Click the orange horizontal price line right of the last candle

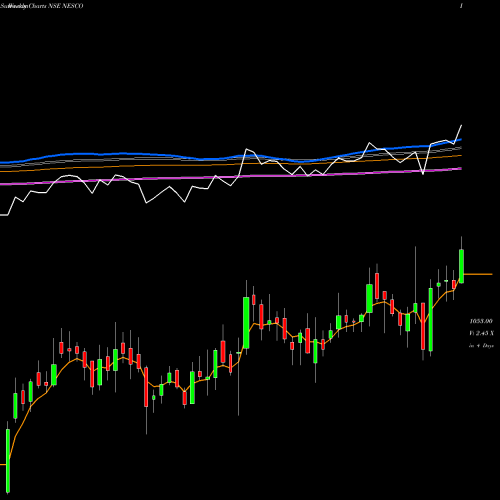[x=478, y=274]
